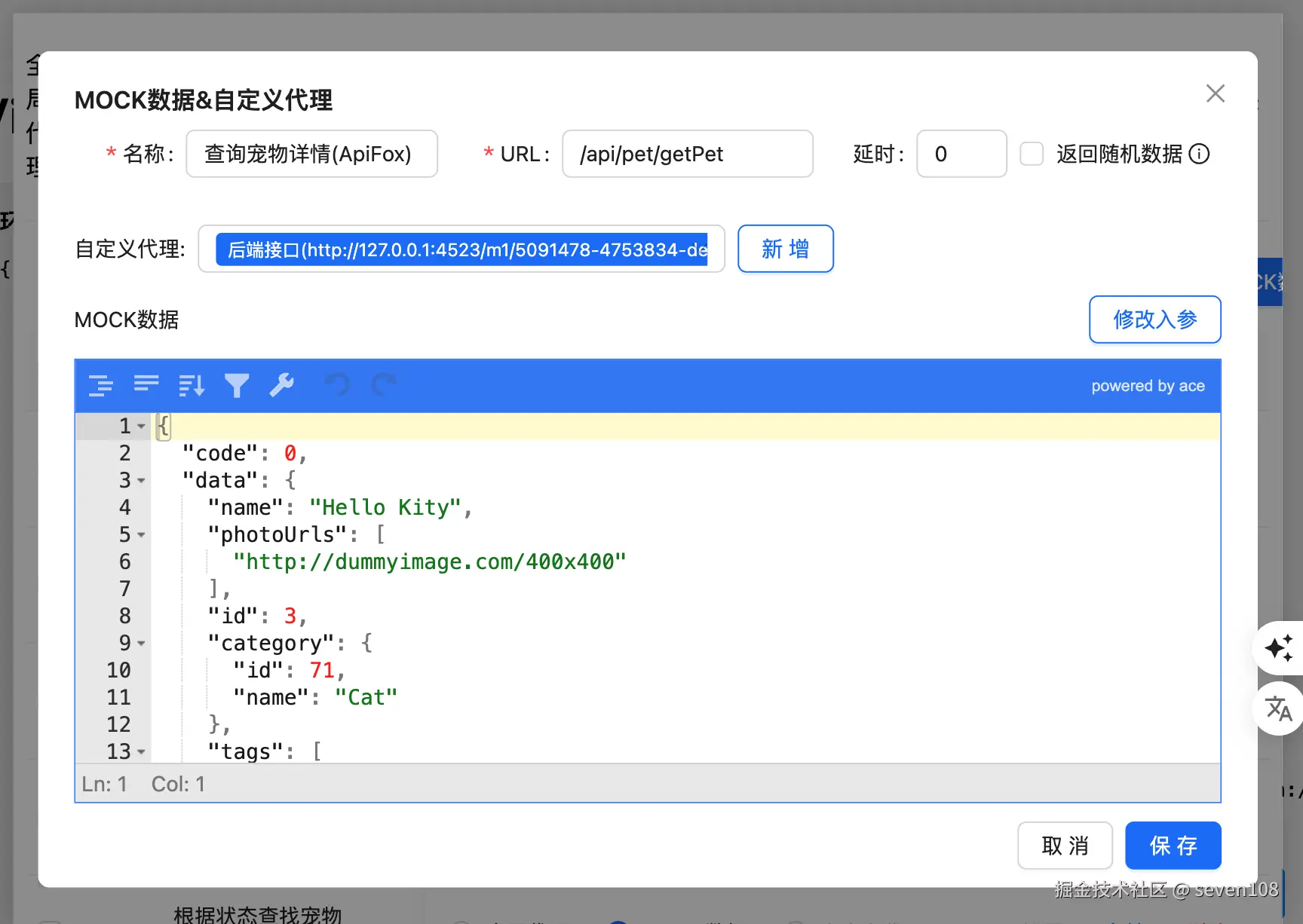1303x924 pixels.
Task: Click the 修改入参 button
Action: [1155, 320]
